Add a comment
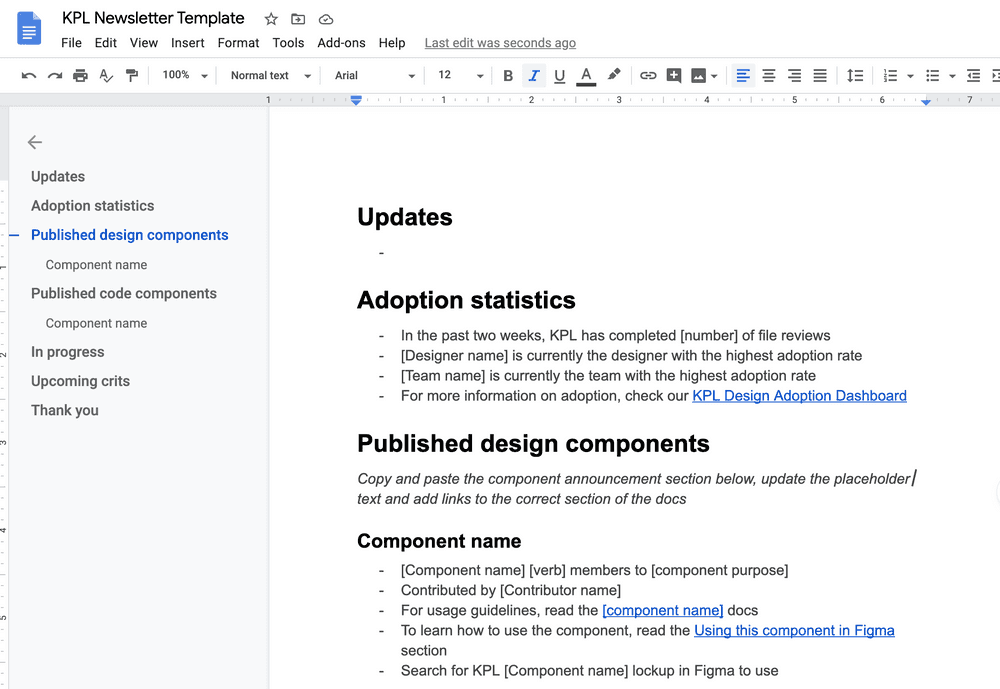Screen dimensions: 1000x689 tap(673, 75)
